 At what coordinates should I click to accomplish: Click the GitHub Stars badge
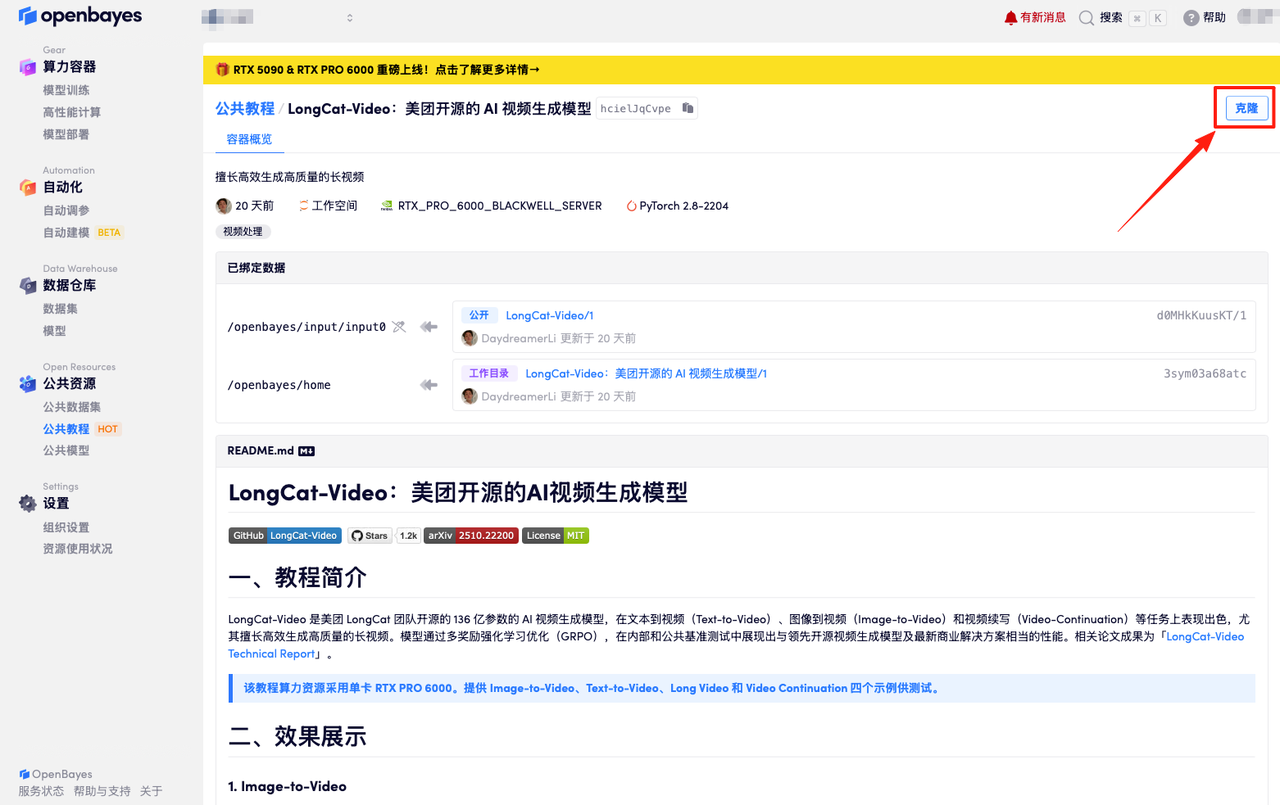[x=370, y=535]
